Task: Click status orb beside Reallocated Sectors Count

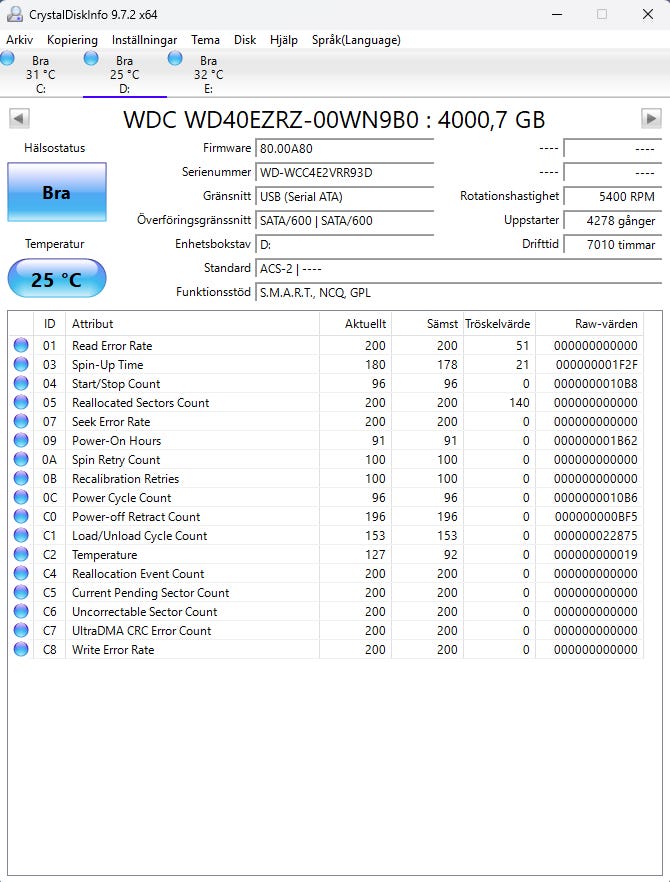Action: [21, 403]
